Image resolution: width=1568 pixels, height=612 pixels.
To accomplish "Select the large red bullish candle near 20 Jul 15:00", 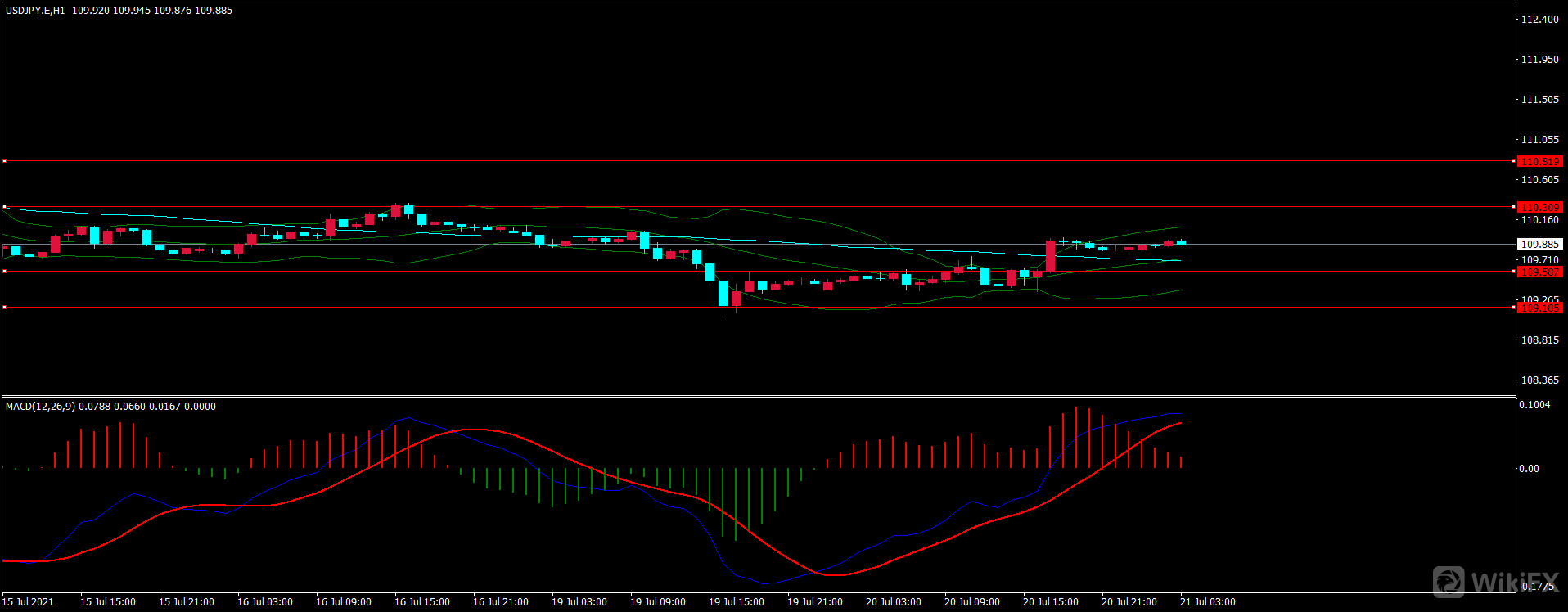I will [x=1050, y=256].
